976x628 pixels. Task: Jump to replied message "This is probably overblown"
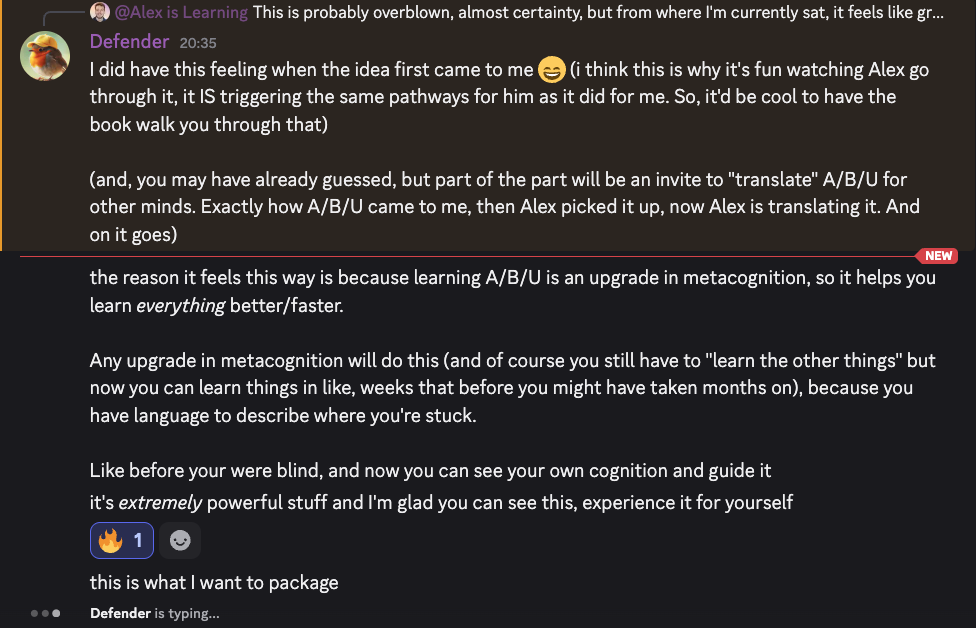(x=598, y=13)
